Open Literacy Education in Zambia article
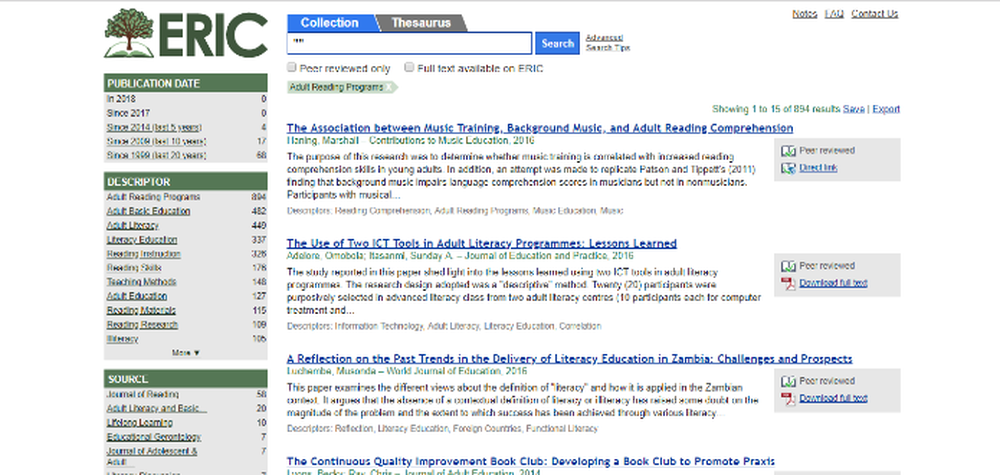This screenshot has width=1000, height=475. (570, 359)
